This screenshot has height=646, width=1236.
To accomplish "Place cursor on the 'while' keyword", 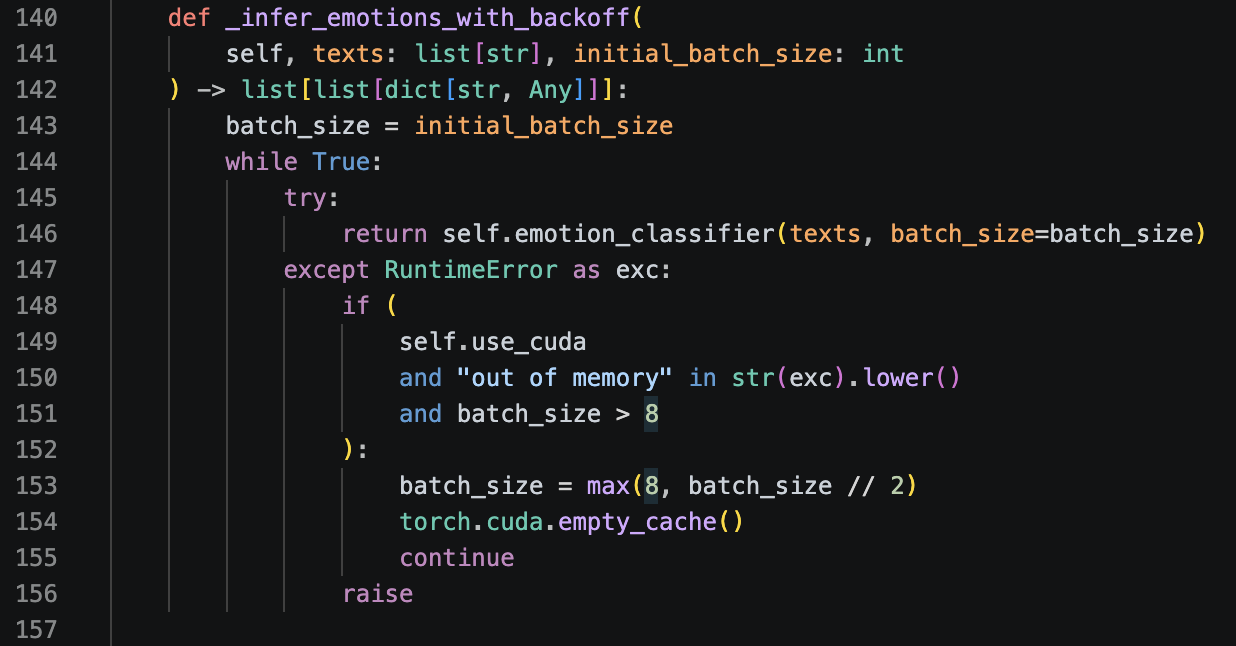I will [261, 162].
